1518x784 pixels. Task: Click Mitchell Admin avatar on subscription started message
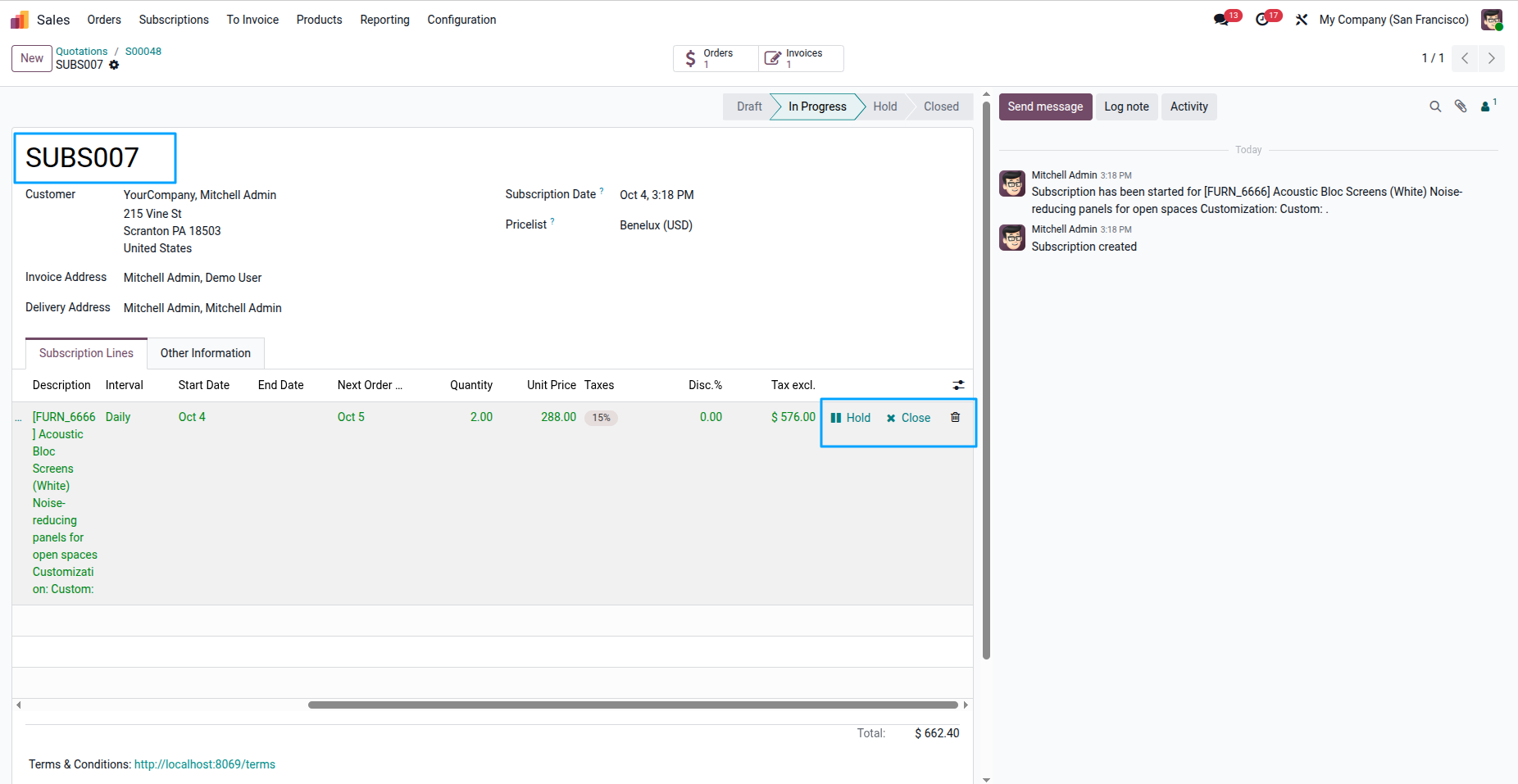[x=1012, y=184]
